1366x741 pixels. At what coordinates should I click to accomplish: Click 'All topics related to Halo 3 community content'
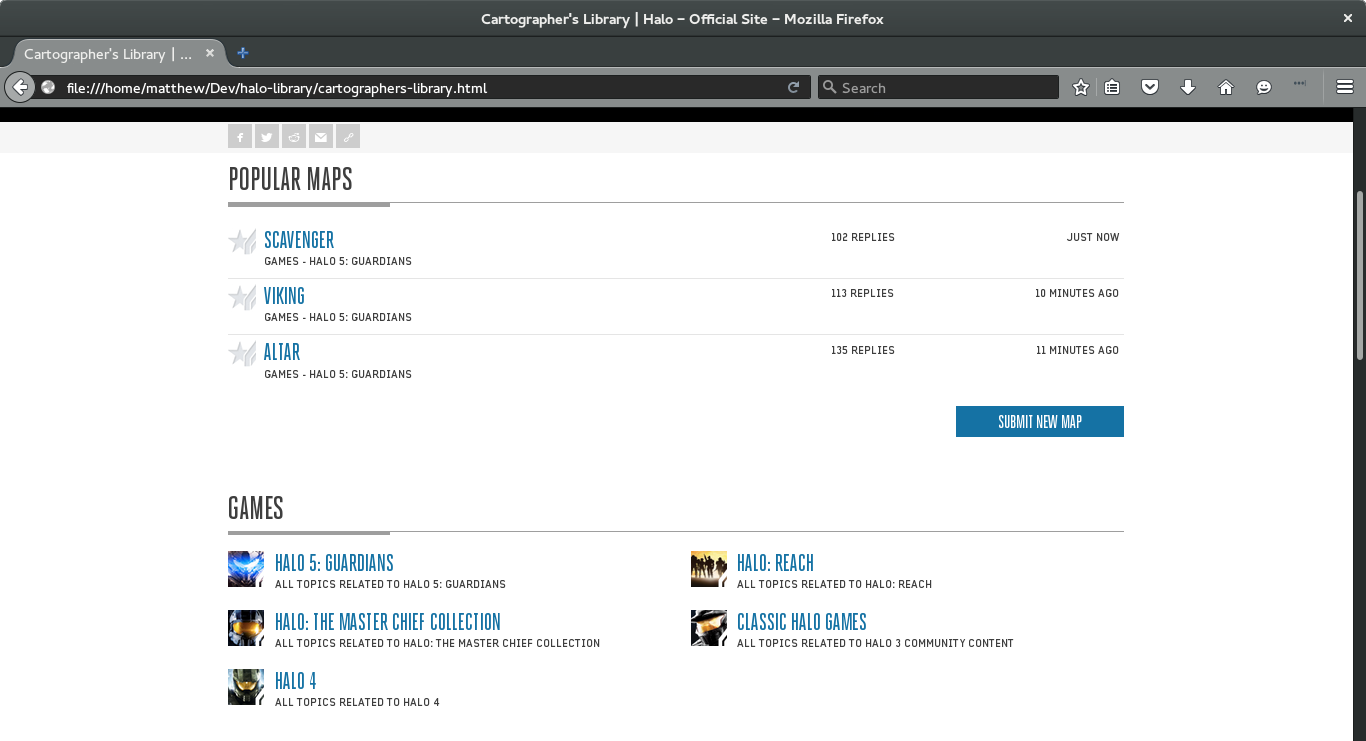coord(875,644)
